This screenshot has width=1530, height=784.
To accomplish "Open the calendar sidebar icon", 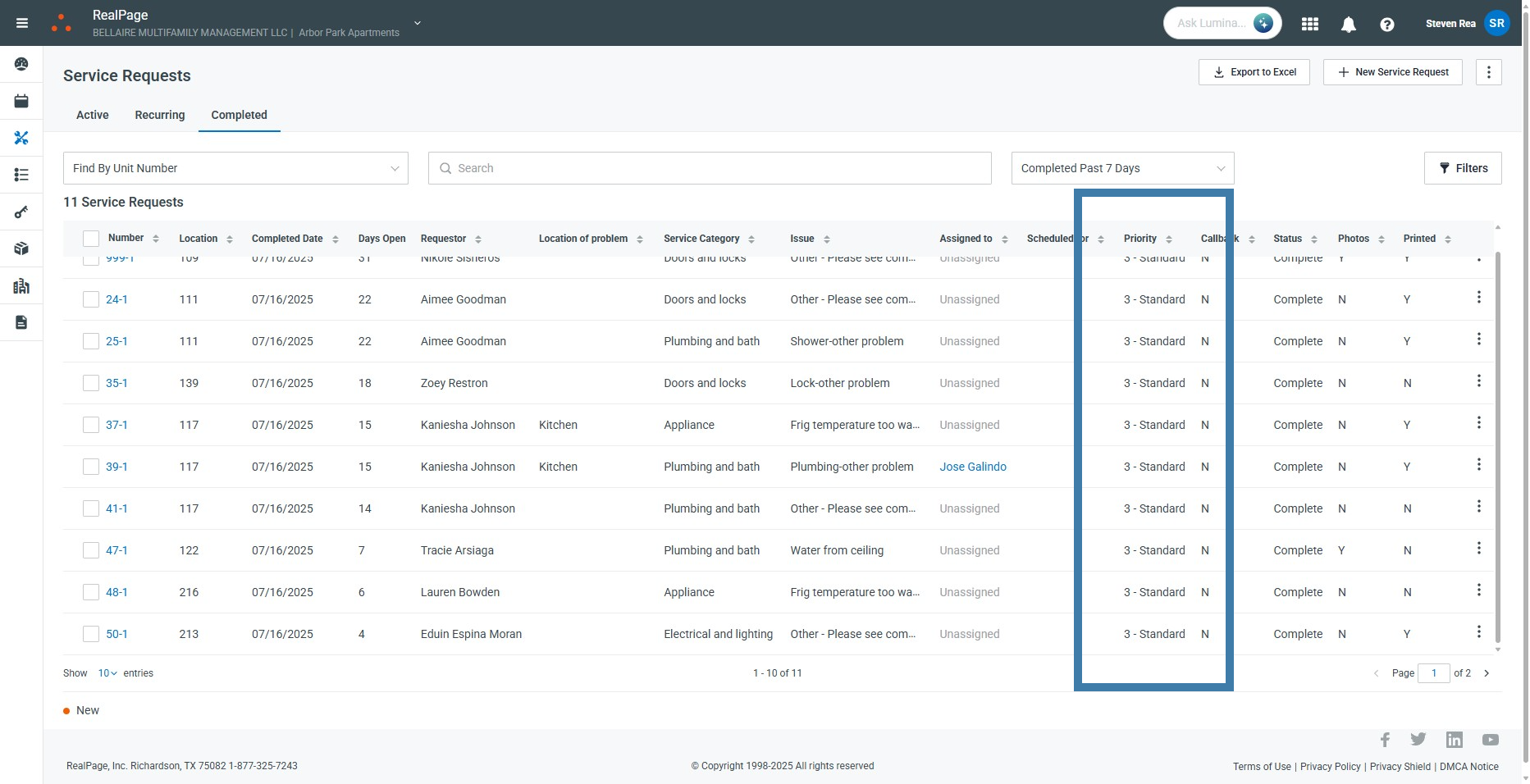I will point(21,101).
